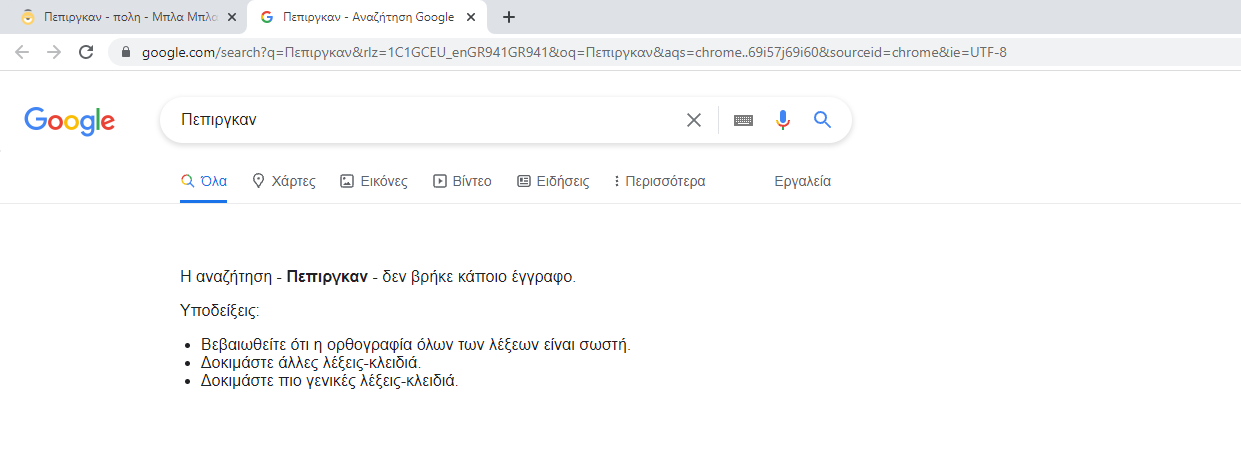Close the first Πεπιργκαν tab
1241x457 pixels.
pos(232,17)
